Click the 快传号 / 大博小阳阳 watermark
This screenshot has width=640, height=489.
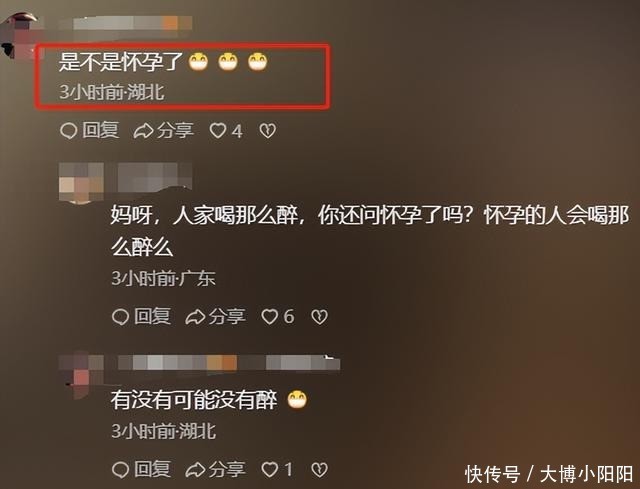(549, 474)
